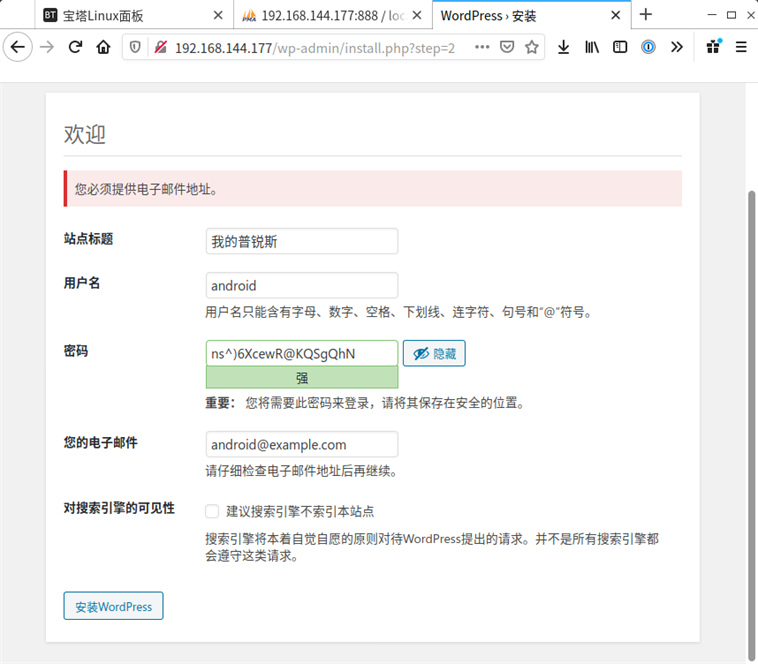Close the 宝塔Linux面板 tab
The image size is (758, 664).
click(x=218, y=15)
